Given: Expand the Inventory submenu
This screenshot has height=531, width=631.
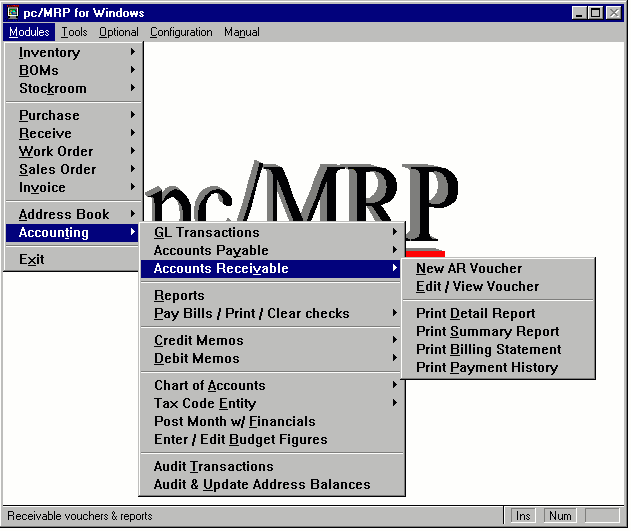Looking at the screenshot, I should point(74,52).
